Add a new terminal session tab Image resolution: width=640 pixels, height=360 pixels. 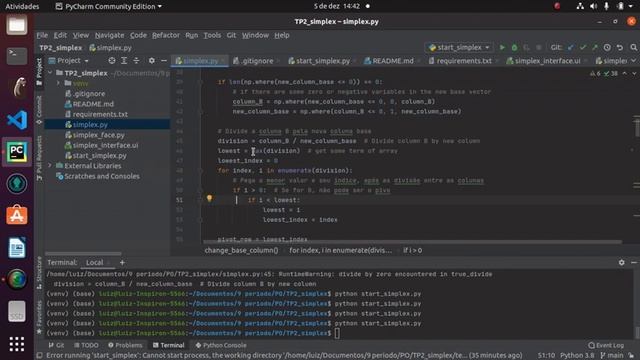point(122,262)
